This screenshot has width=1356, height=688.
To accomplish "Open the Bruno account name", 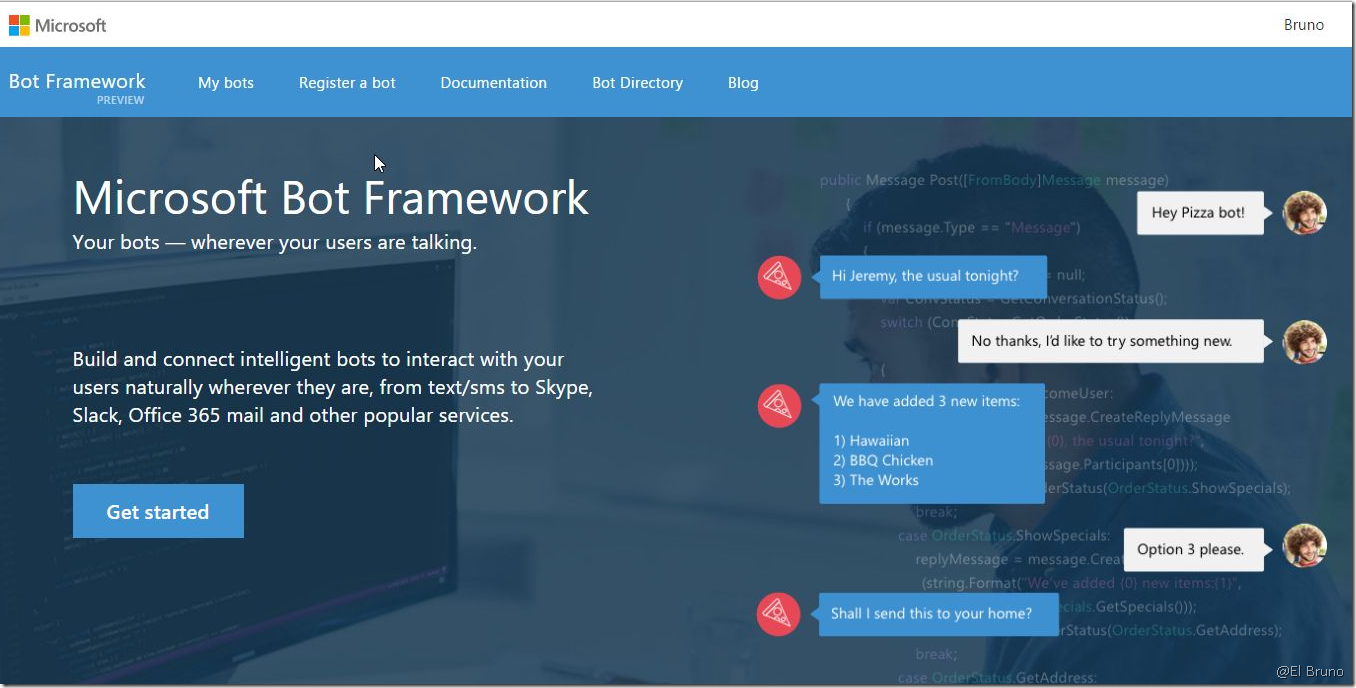I will coord(1303,25).
